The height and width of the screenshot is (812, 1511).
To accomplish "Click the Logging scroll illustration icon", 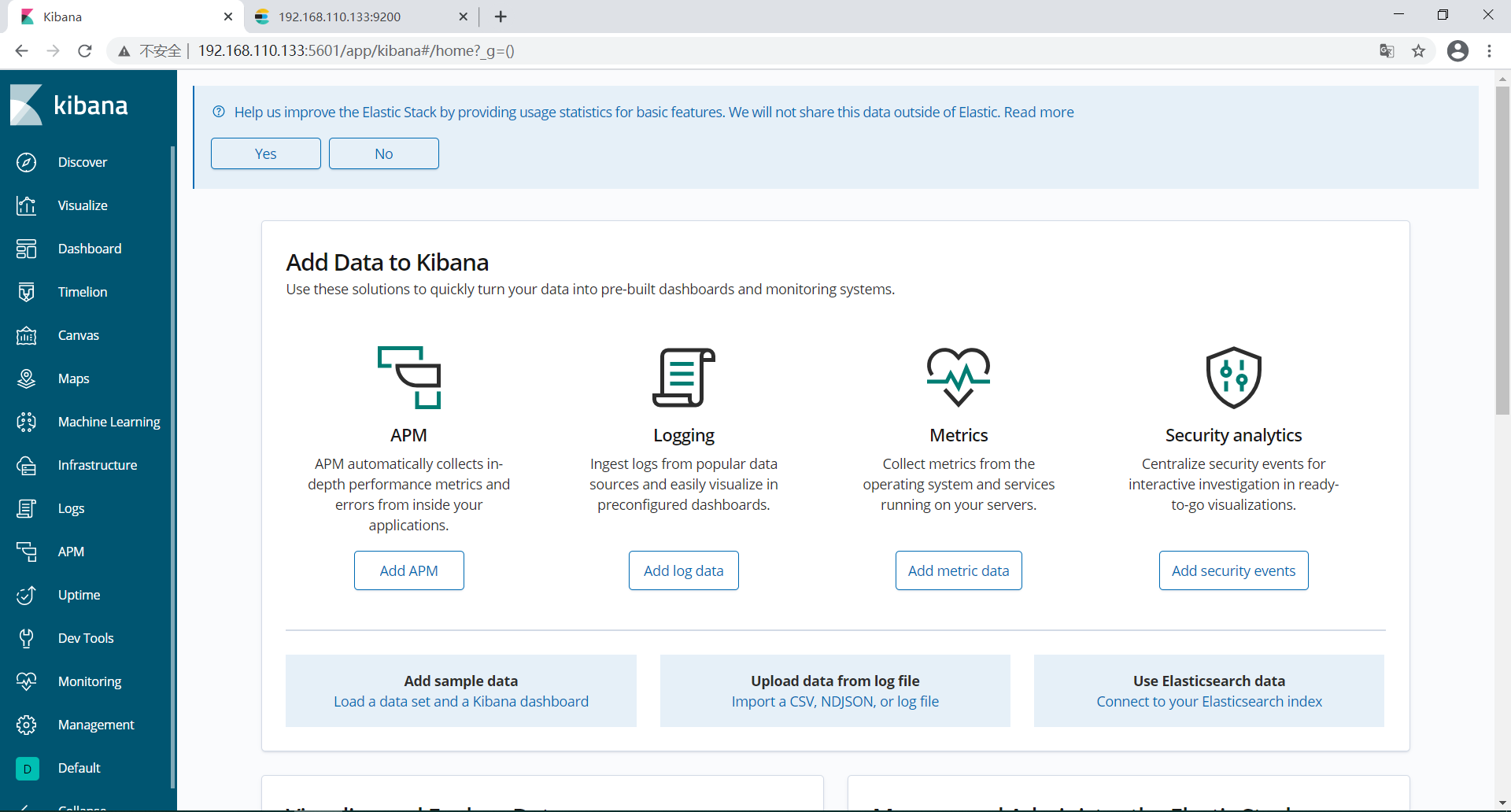I will (x=684, y=378).
